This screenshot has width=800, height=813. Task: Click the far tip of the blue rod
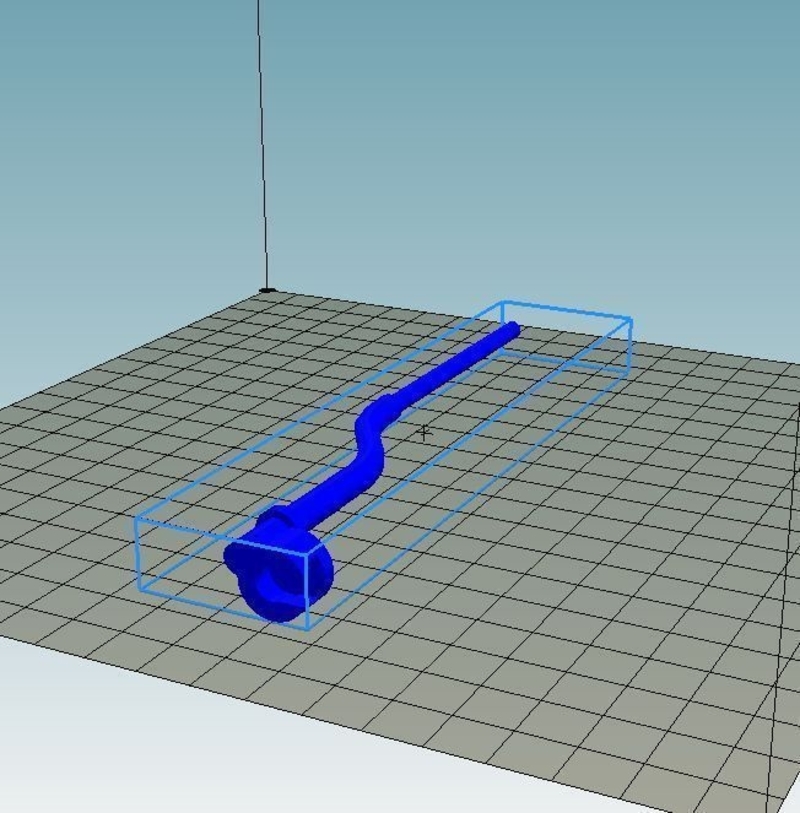512,330
